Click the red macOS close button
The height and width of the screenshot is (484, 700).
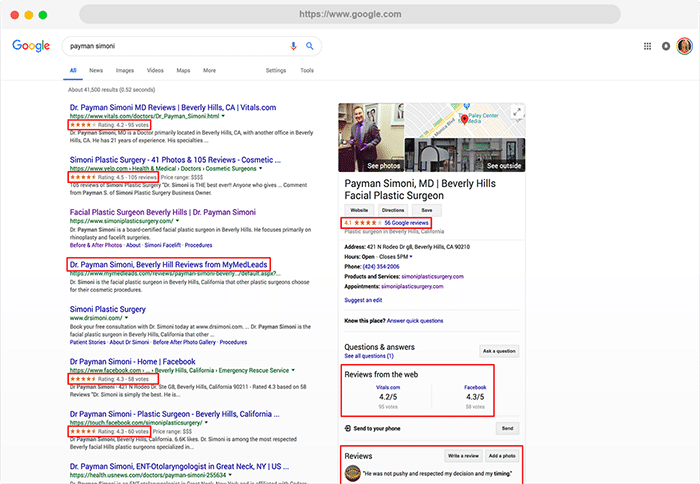pyautogui.click(x=15, y=15)
